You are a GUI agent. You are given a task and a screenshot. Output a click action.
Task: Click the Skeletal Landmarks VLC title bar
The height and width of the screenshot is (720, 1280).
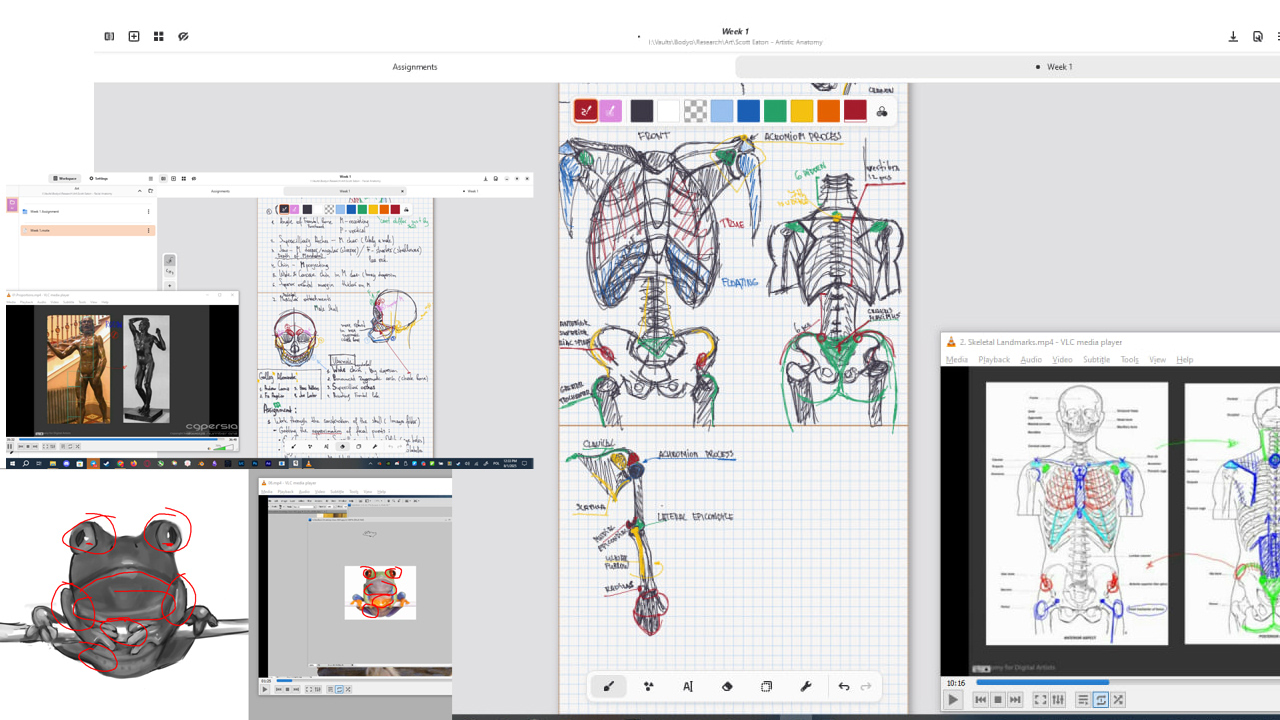point(1110,342)
